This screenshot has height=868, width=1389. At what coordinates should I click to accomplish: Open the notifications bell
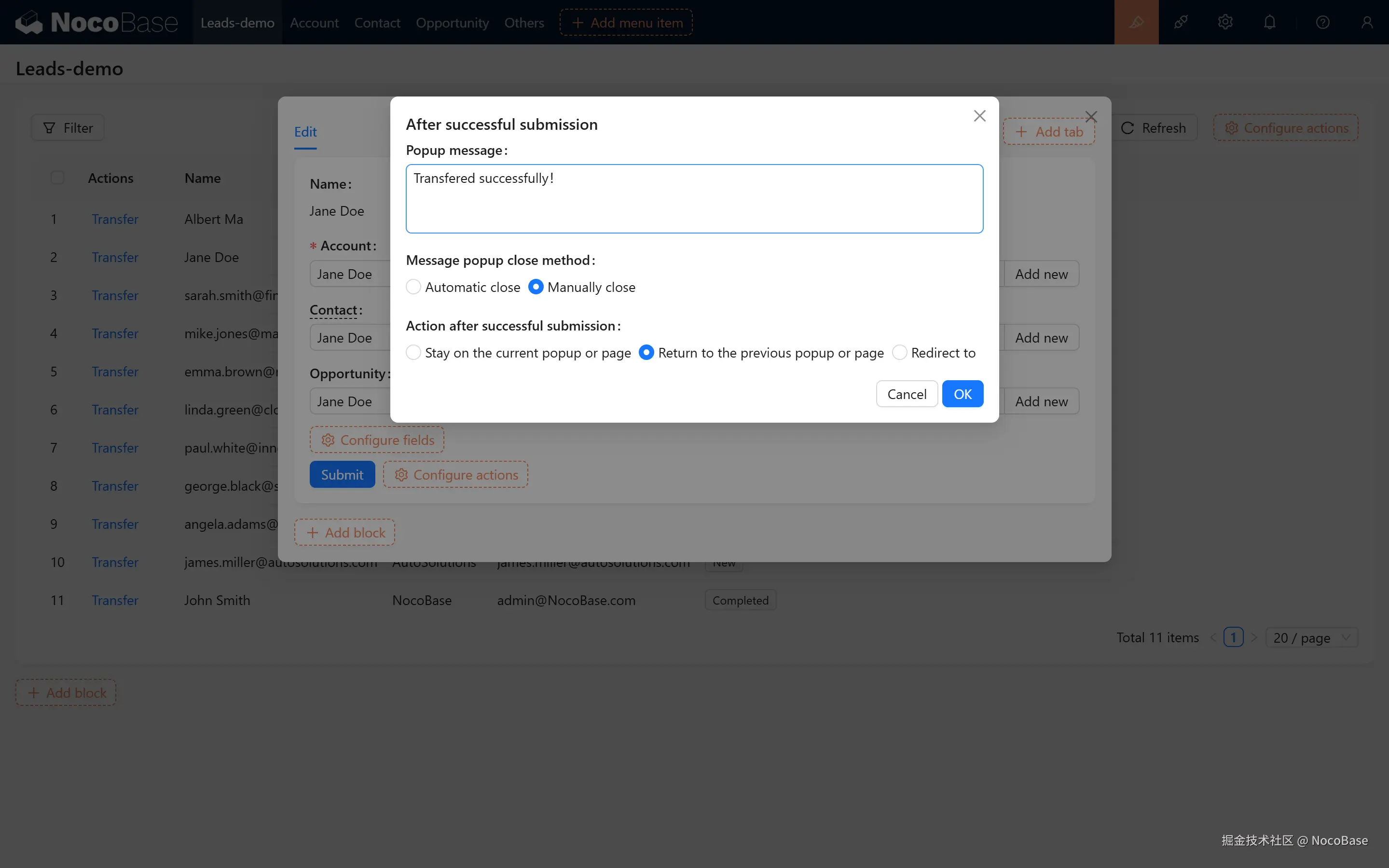pyautogui.click(x=1270, y=22)
